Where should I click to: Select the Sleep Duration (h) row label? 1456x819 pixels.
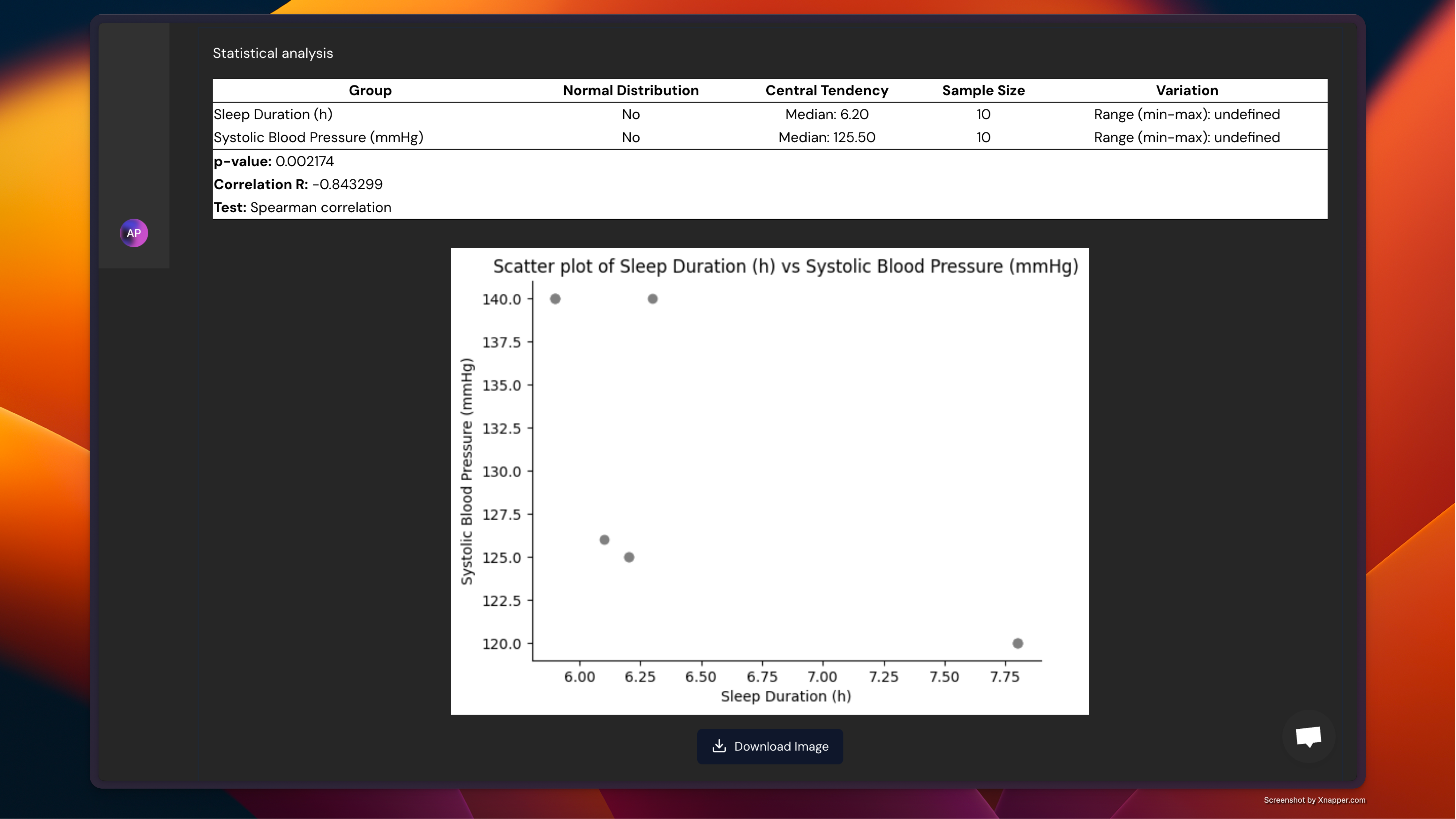coord(273,114)
